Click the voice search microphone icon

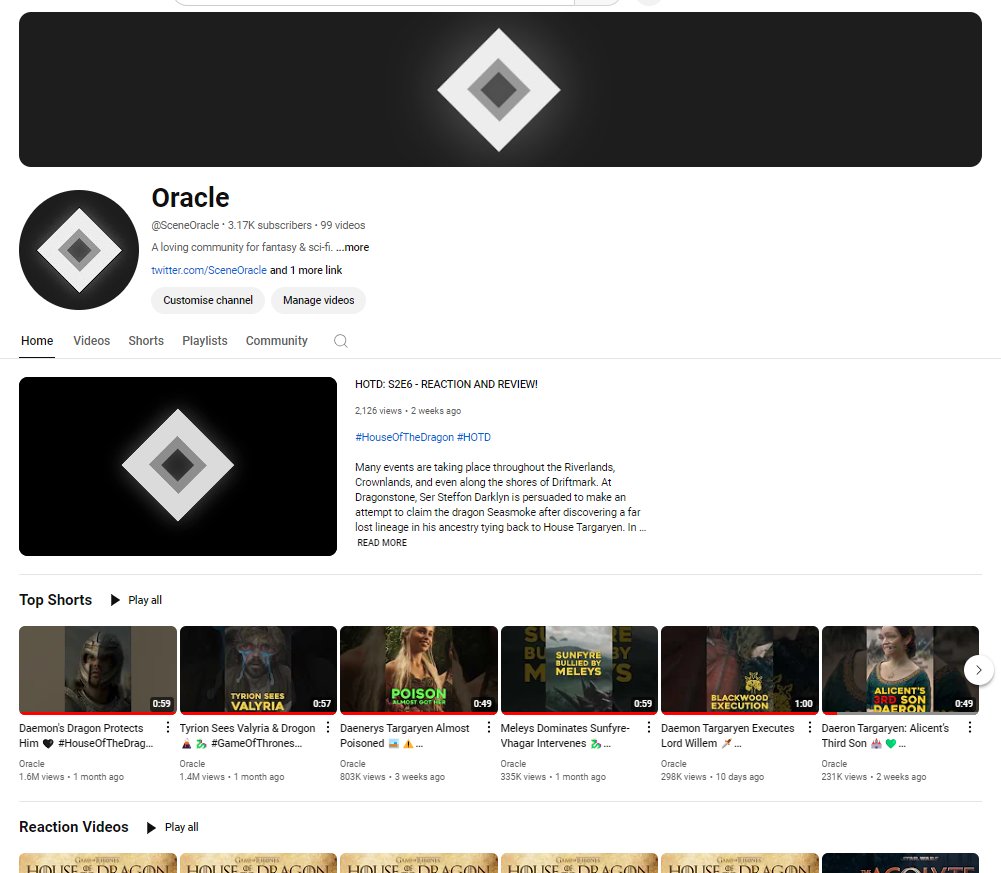tap(647, 4)
